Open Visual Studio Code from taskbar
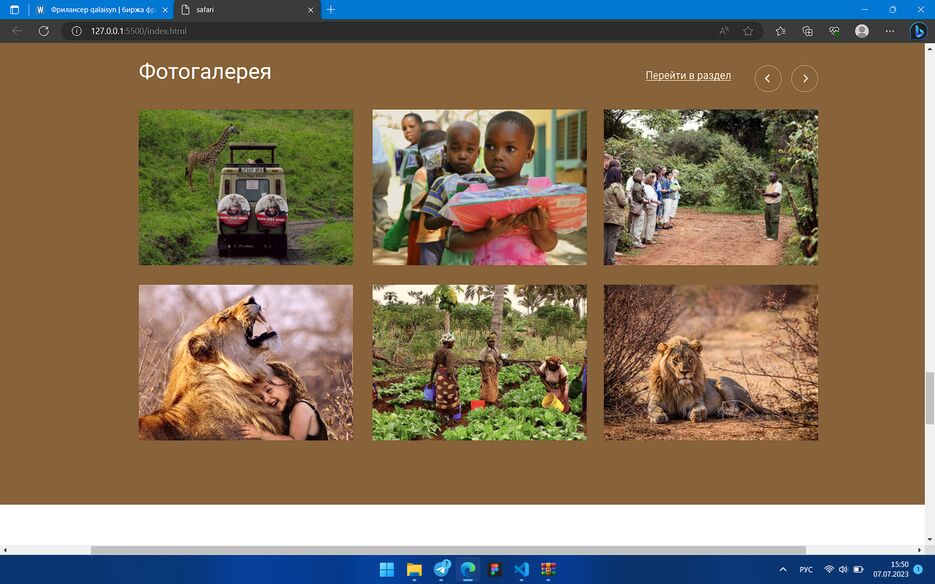935x584 pixels. pyautogui.click(x=521, y=569)
